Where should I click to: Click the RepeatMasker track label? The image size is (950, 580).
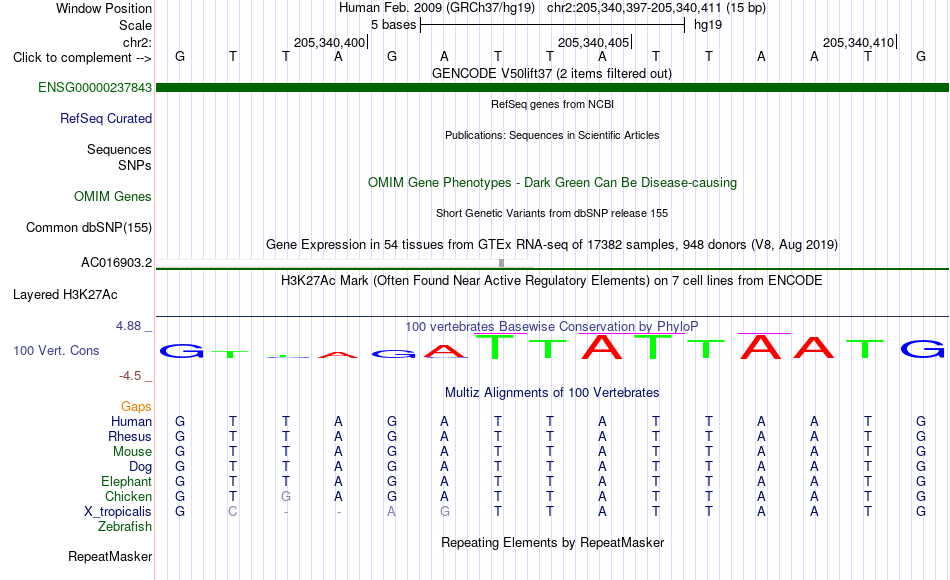pos(110,556)
